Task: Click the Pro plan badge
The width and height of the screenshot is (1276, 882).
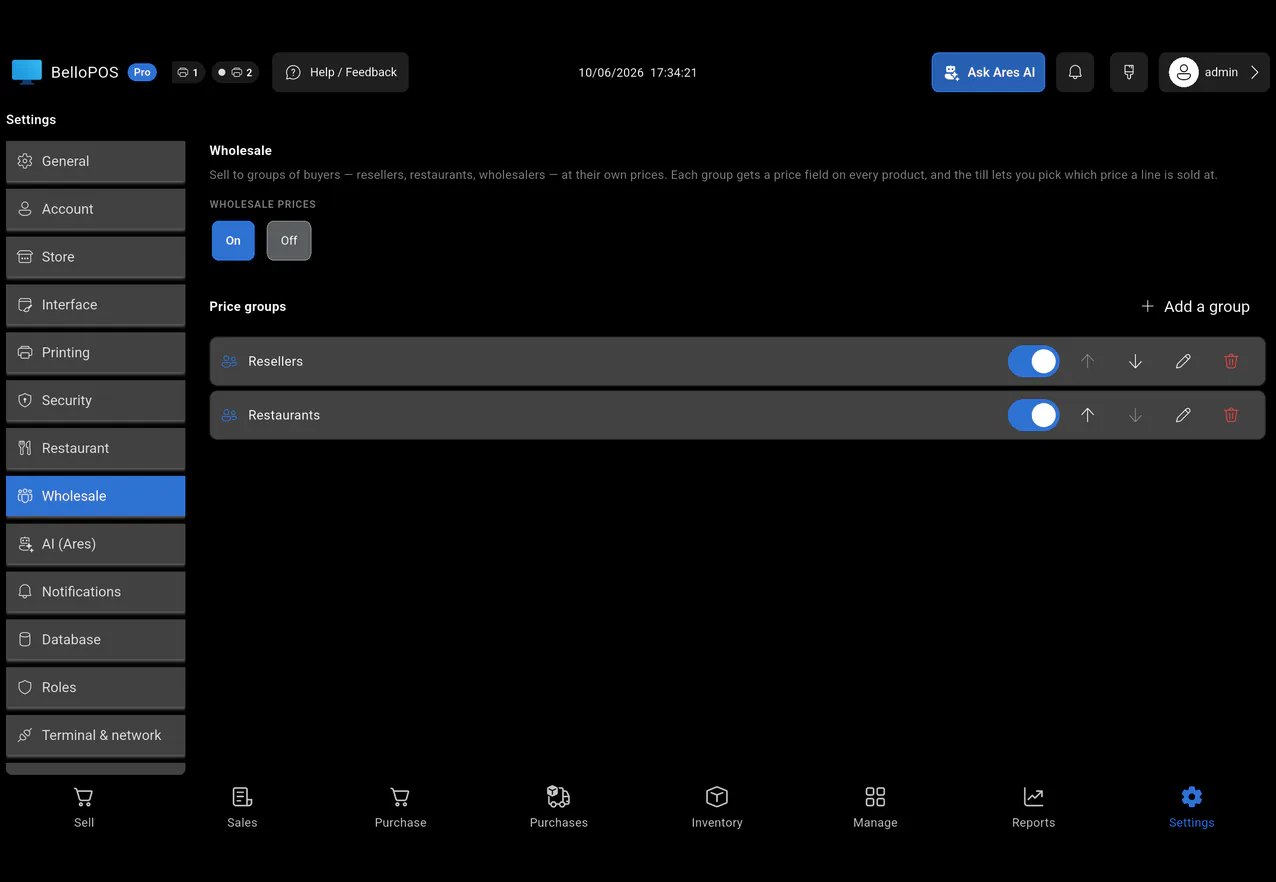Action: click(142, 72)
